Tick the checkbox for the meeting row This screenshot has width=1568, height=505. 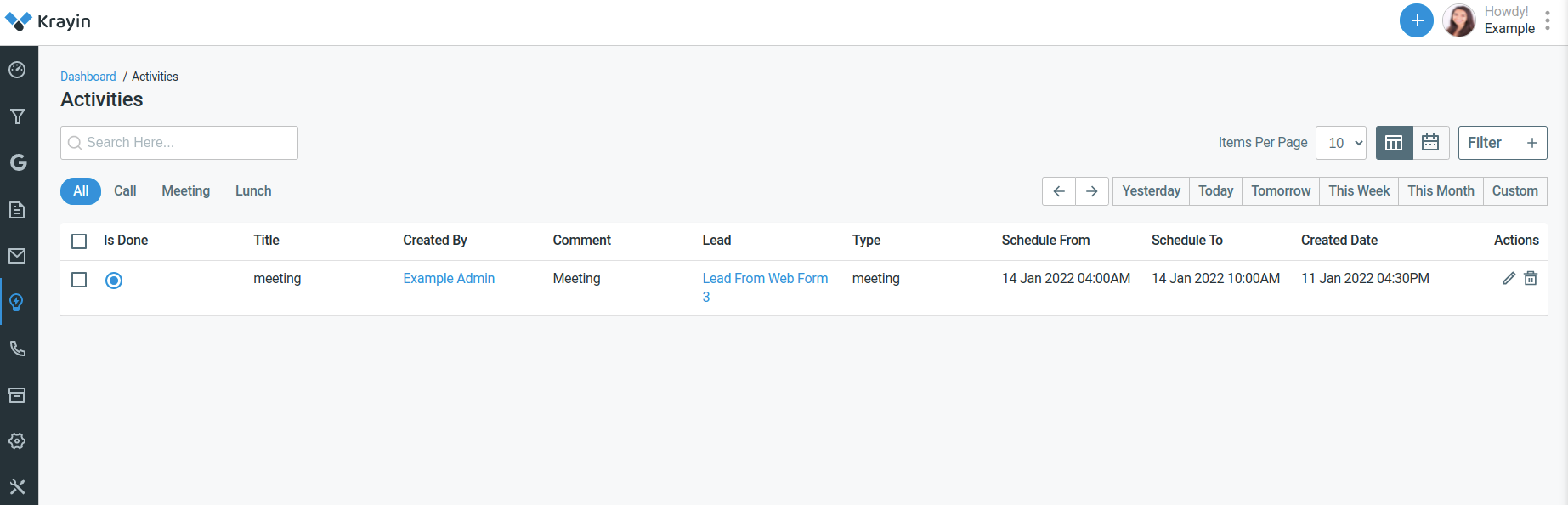(x=78, y=280)
